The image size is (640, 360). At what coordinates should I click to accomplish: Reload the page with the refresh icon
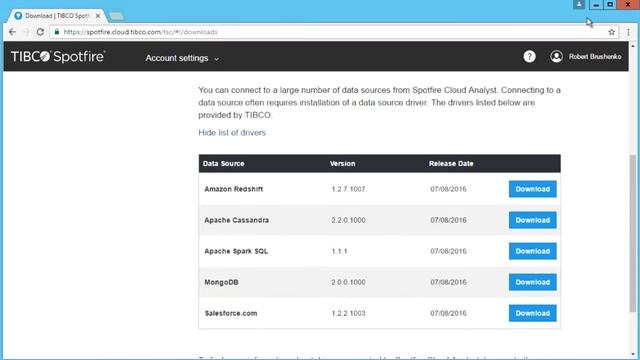coord(40,32)
